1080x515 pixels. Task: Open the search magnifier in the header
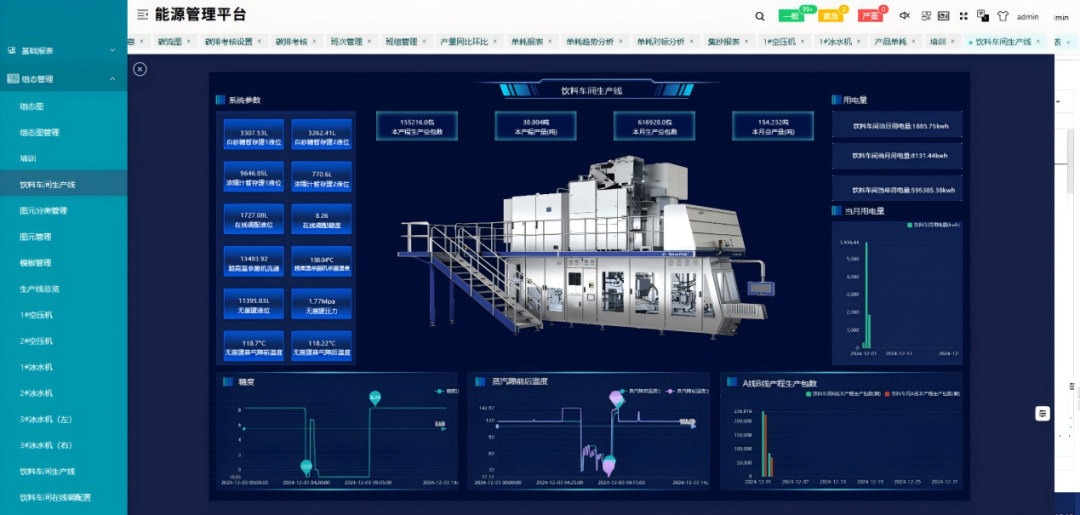tap(759, 16)
